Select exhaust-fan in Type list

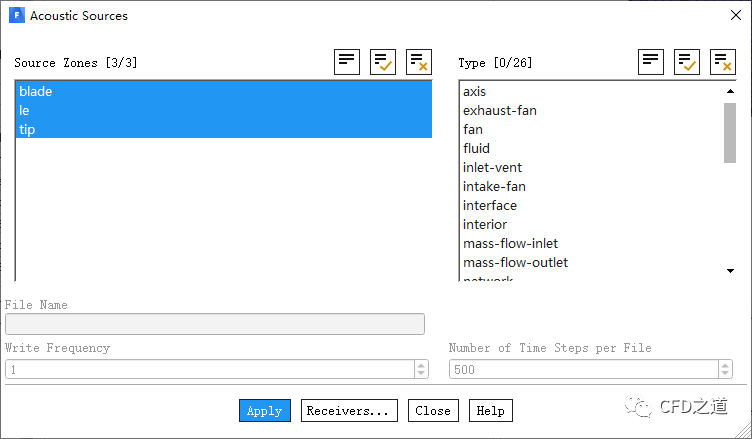click(x=500, y=110)
